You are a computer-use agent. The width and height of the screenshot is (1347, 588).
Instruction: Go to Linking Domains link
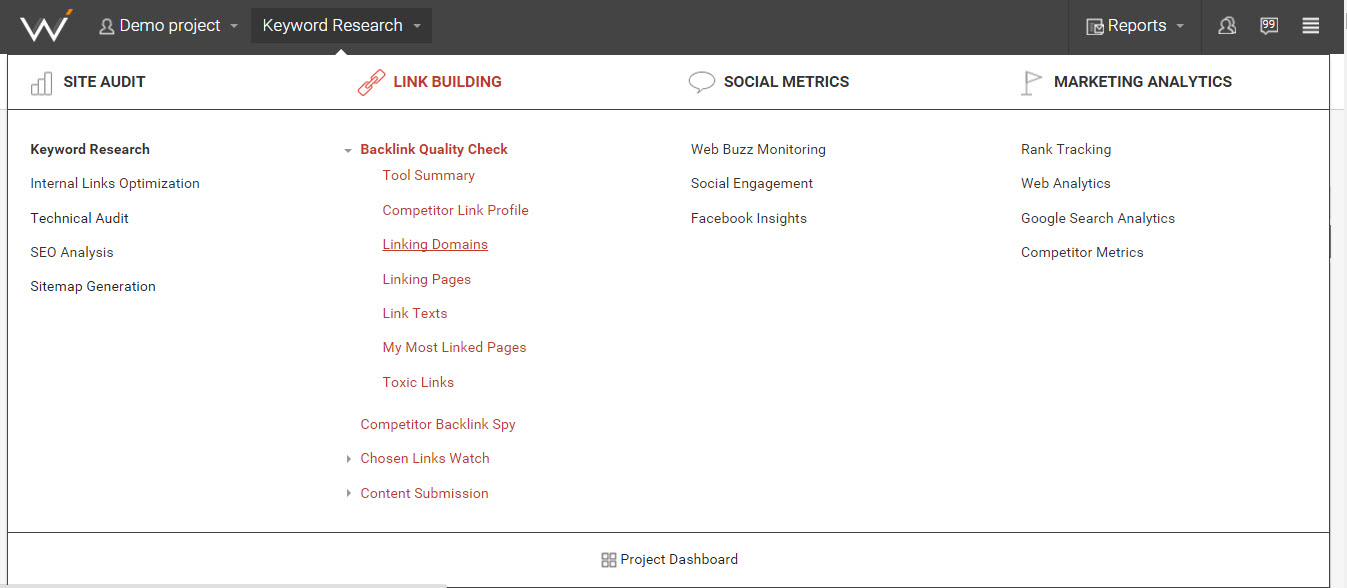pos(435,244)
